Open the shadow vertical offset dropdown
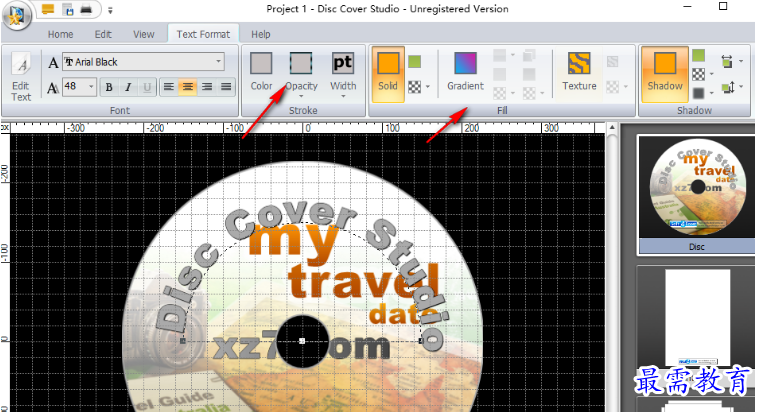Image resolution: width=758 pixels, height=412 pixels. (x=732, y=88)
